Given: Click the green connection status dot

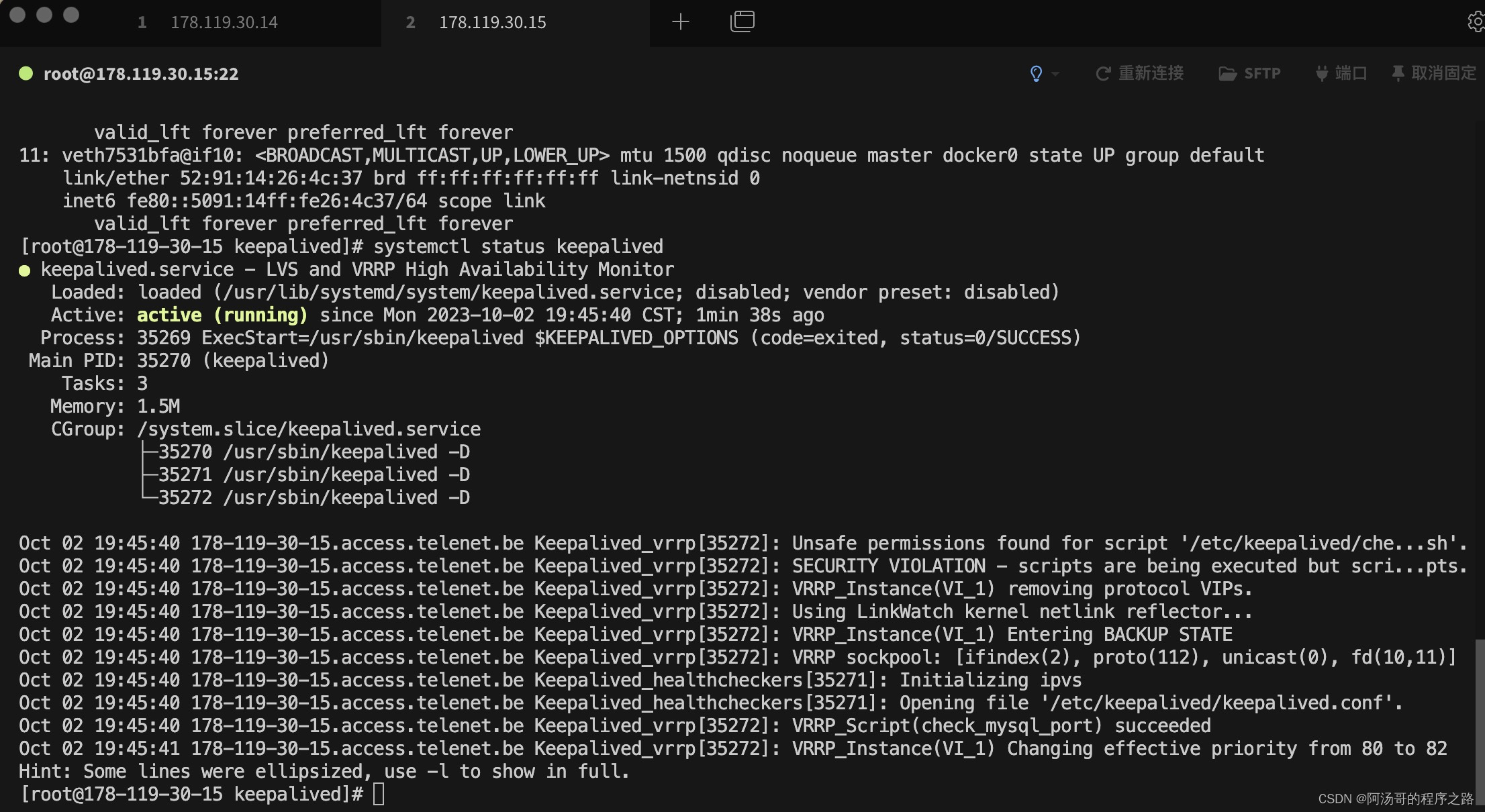Looking at the screenshot, I should click(26, 73).
